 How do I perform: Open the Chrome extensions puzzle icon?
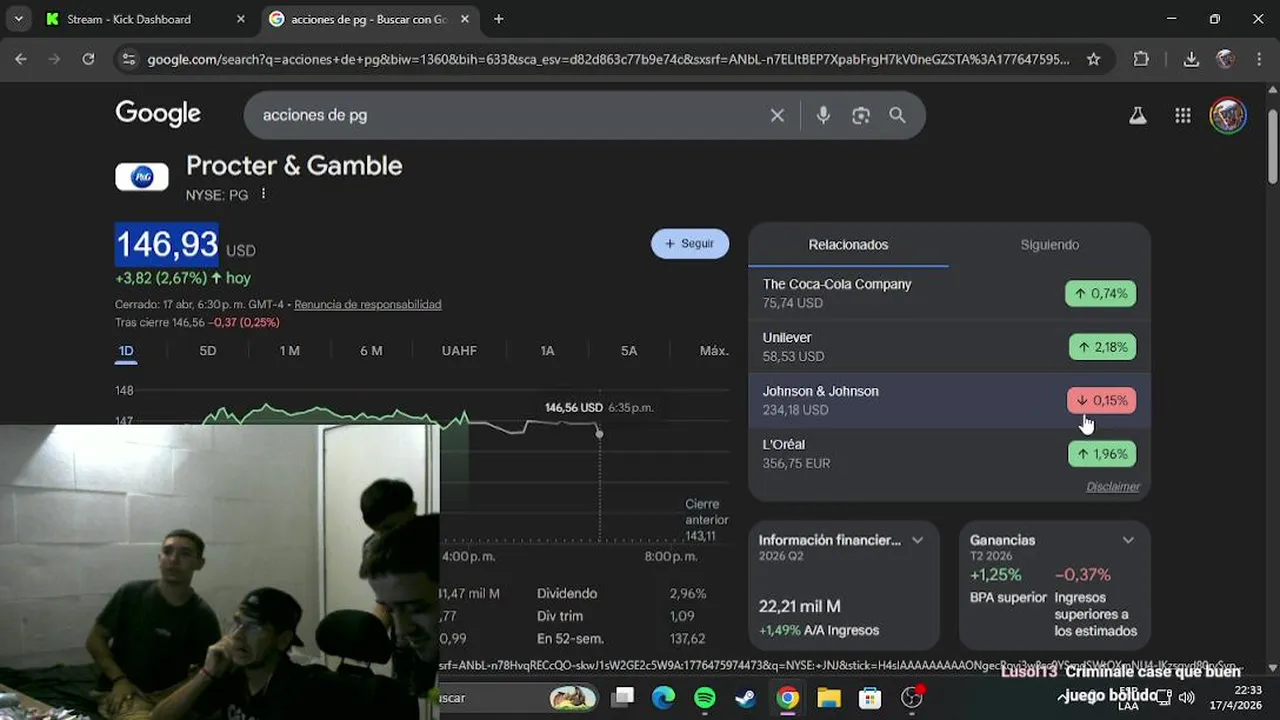[1141, 59]
